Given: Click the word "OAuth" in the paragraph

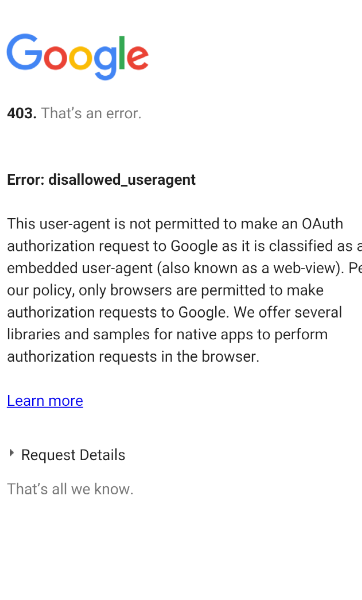Looking at the screenshot, I should 322,224.
